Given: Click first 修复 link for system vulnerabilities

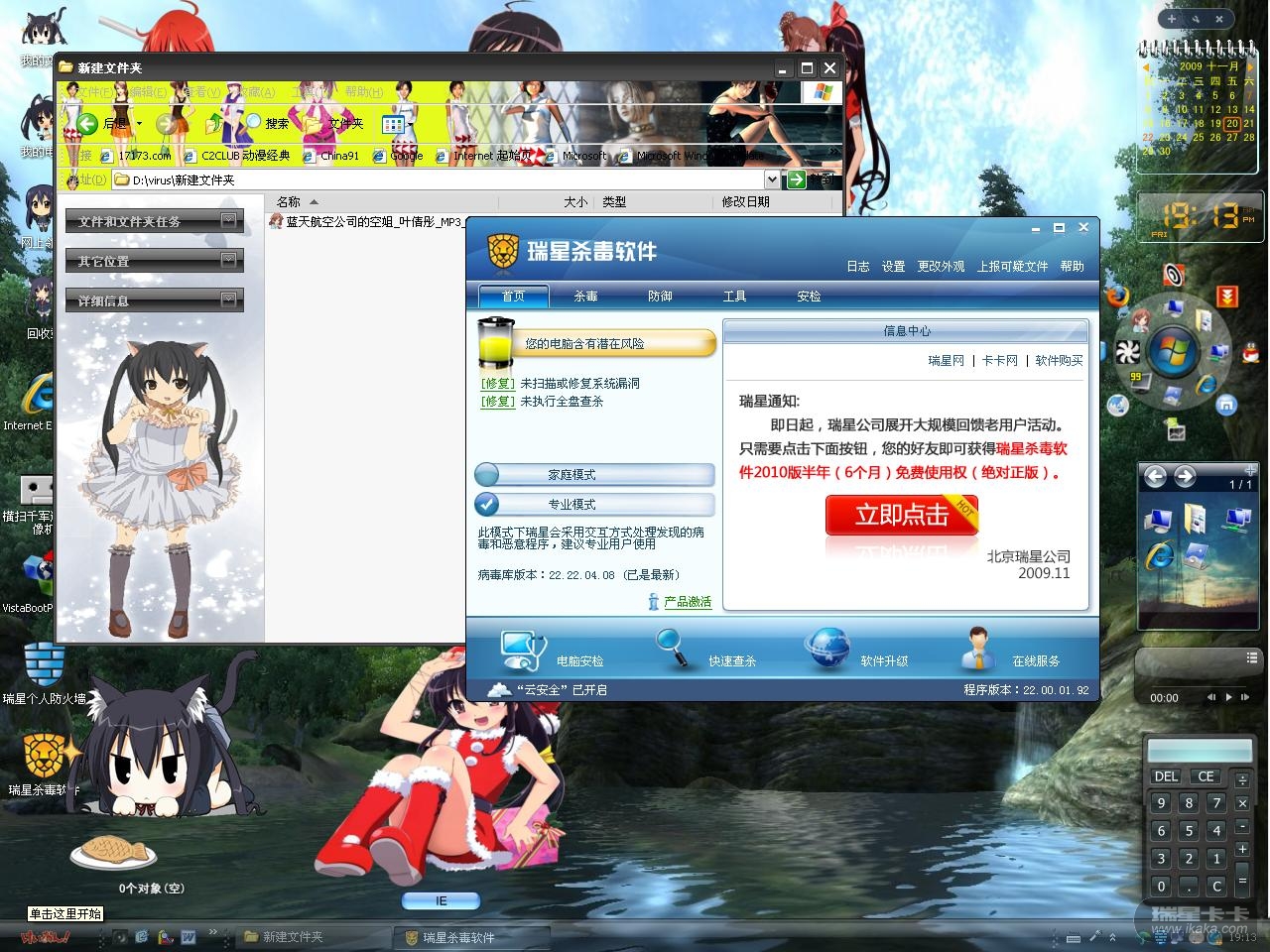Looking at the screenshot, I should click(498, 383).
